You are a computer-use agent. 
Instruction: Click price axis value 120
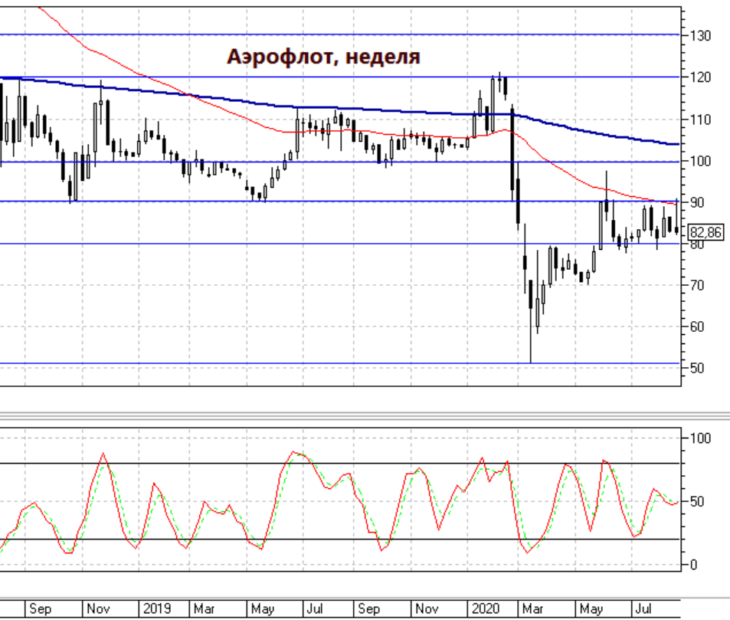(x=701, y=77)
